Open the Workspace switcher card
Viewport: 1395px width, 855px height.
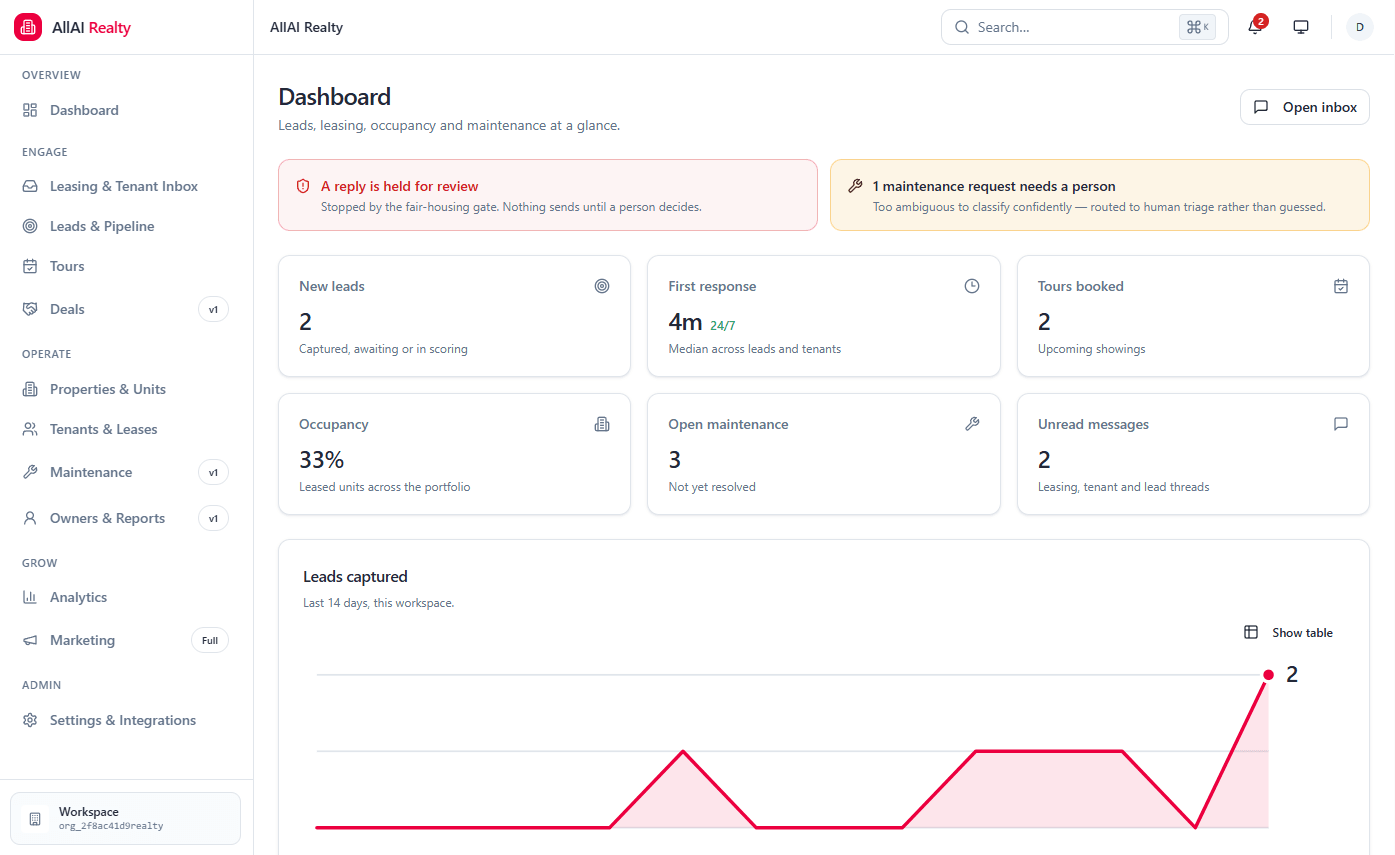[126, 819]
